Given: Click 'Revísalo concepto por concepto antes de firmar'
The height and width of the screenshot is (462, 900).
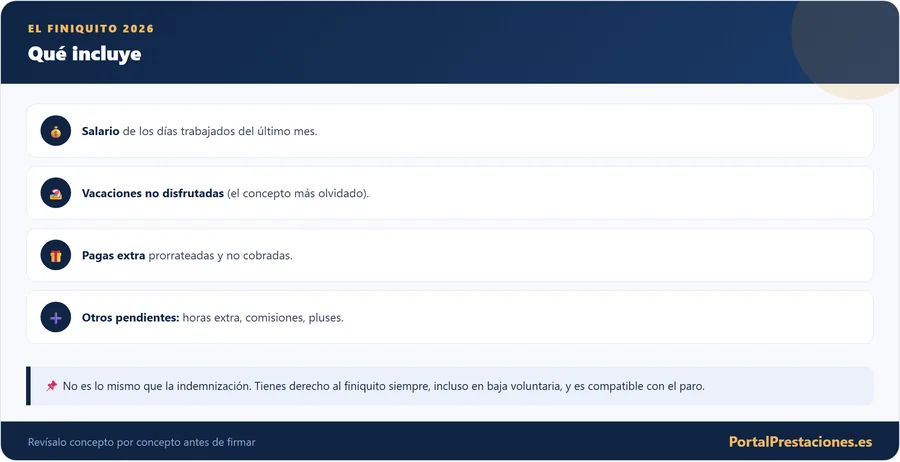Looking at the screenshot, I should click(142, 442).
